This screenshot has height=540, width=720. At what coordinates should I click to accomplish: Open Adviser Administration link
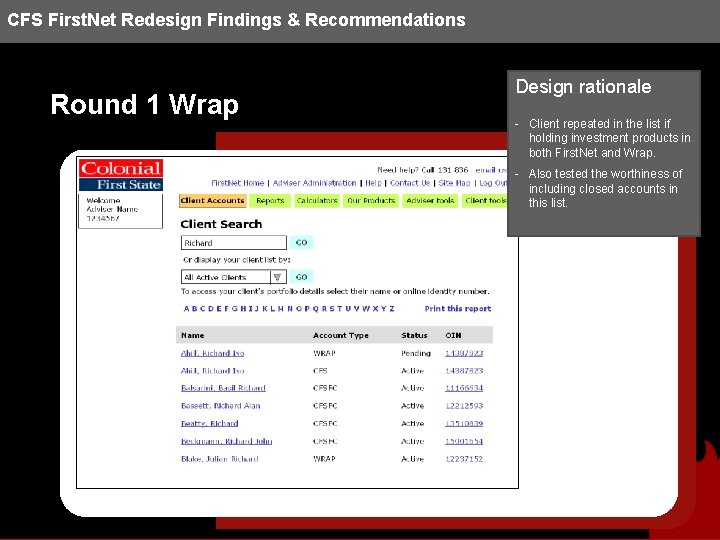(x=315, y=183)
